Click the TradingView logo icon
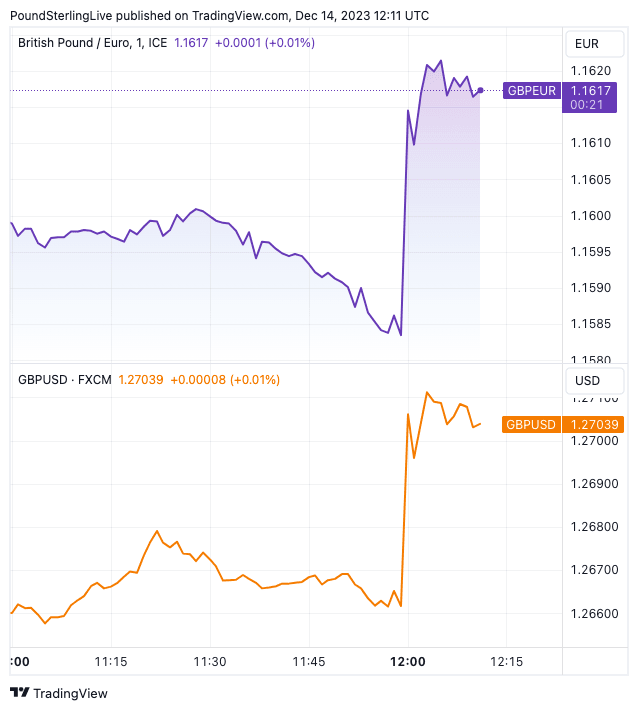 coord(19,693)
